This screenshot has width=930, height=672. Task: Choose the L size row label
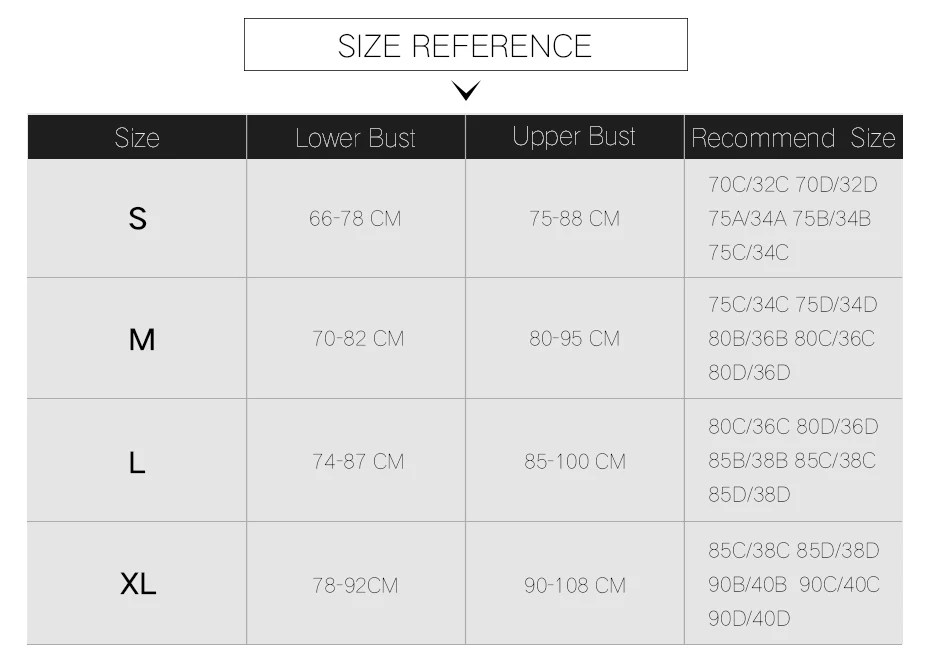137,462
